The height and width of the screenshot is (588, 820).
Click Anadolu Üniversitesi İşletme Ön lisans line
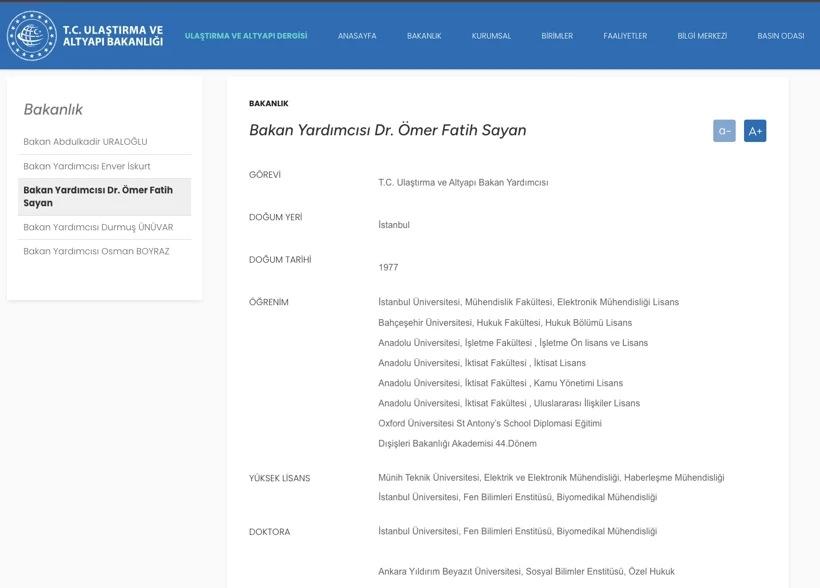(x=513, y=343)
